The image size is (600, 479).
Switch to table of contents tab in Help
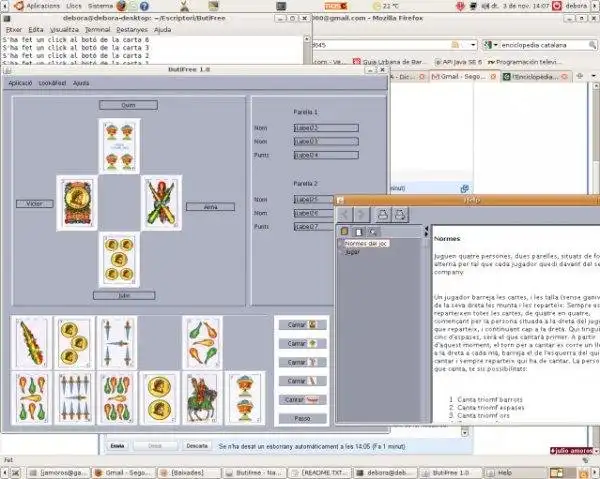[344, 231]
